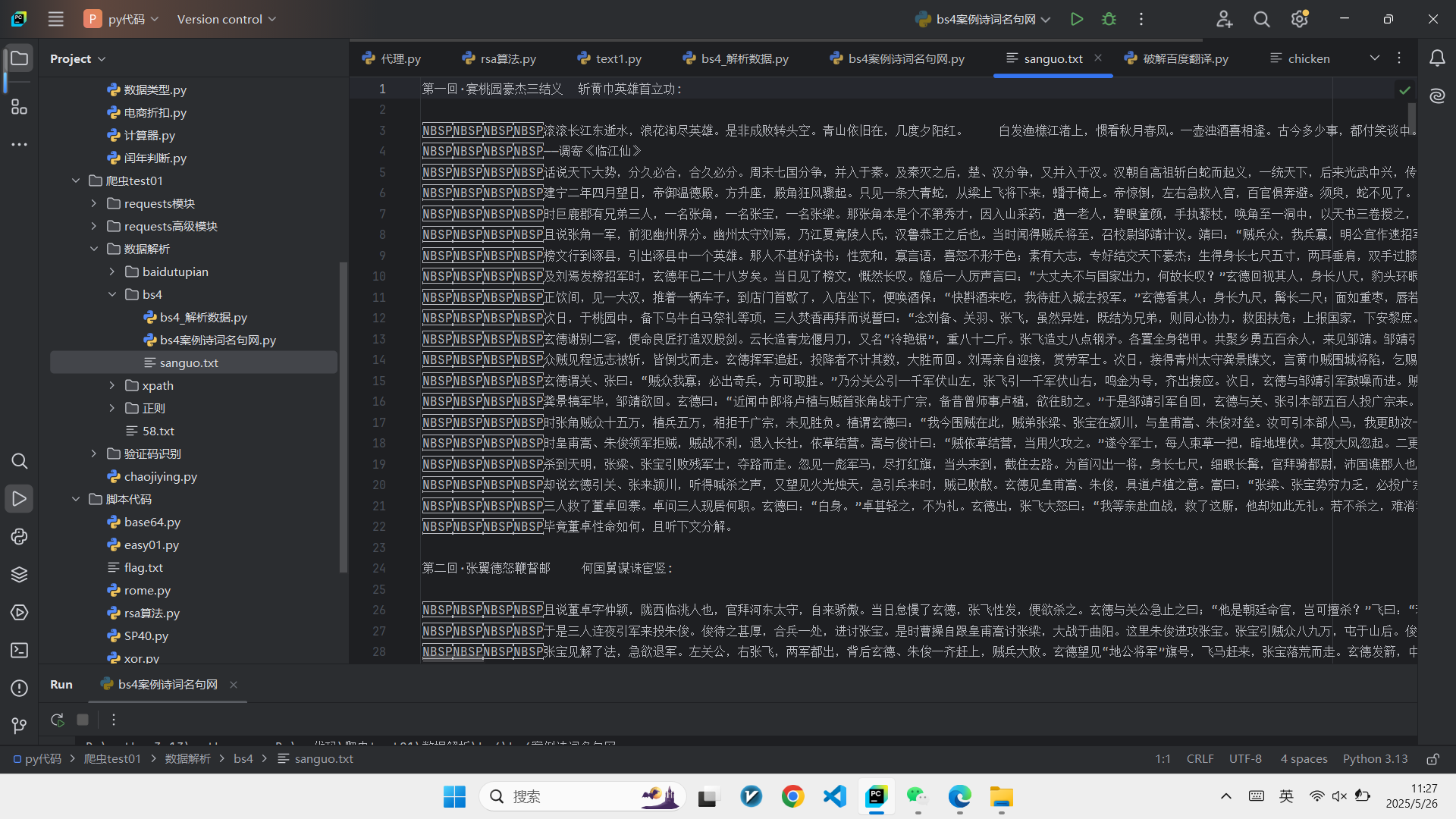This screenshot has width=1456, height=819.
Task: Open the hidden editor tabs list
Action: [x=1375, y=58]
